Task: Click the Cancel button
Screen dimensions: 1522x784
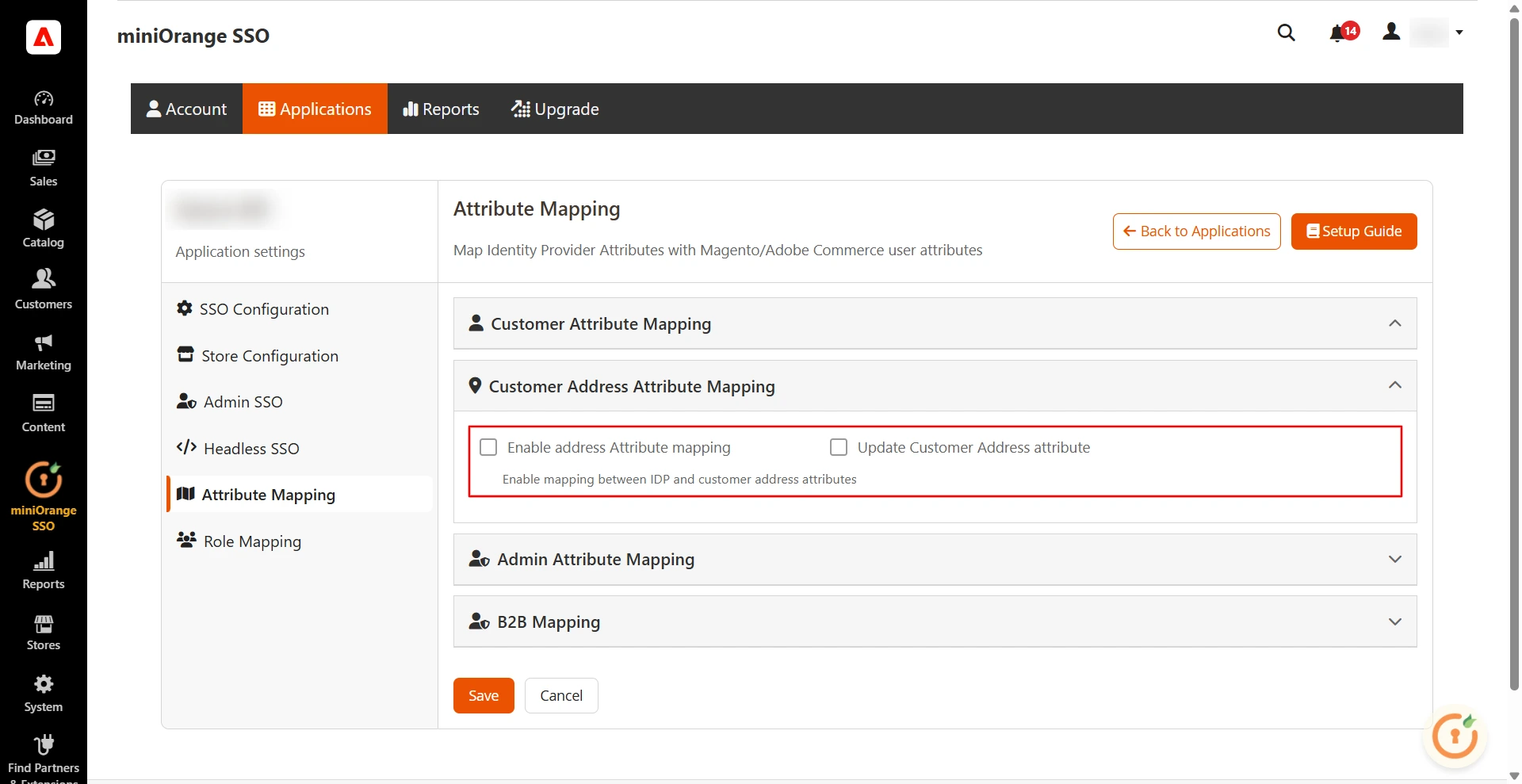Action: [561, 695]
